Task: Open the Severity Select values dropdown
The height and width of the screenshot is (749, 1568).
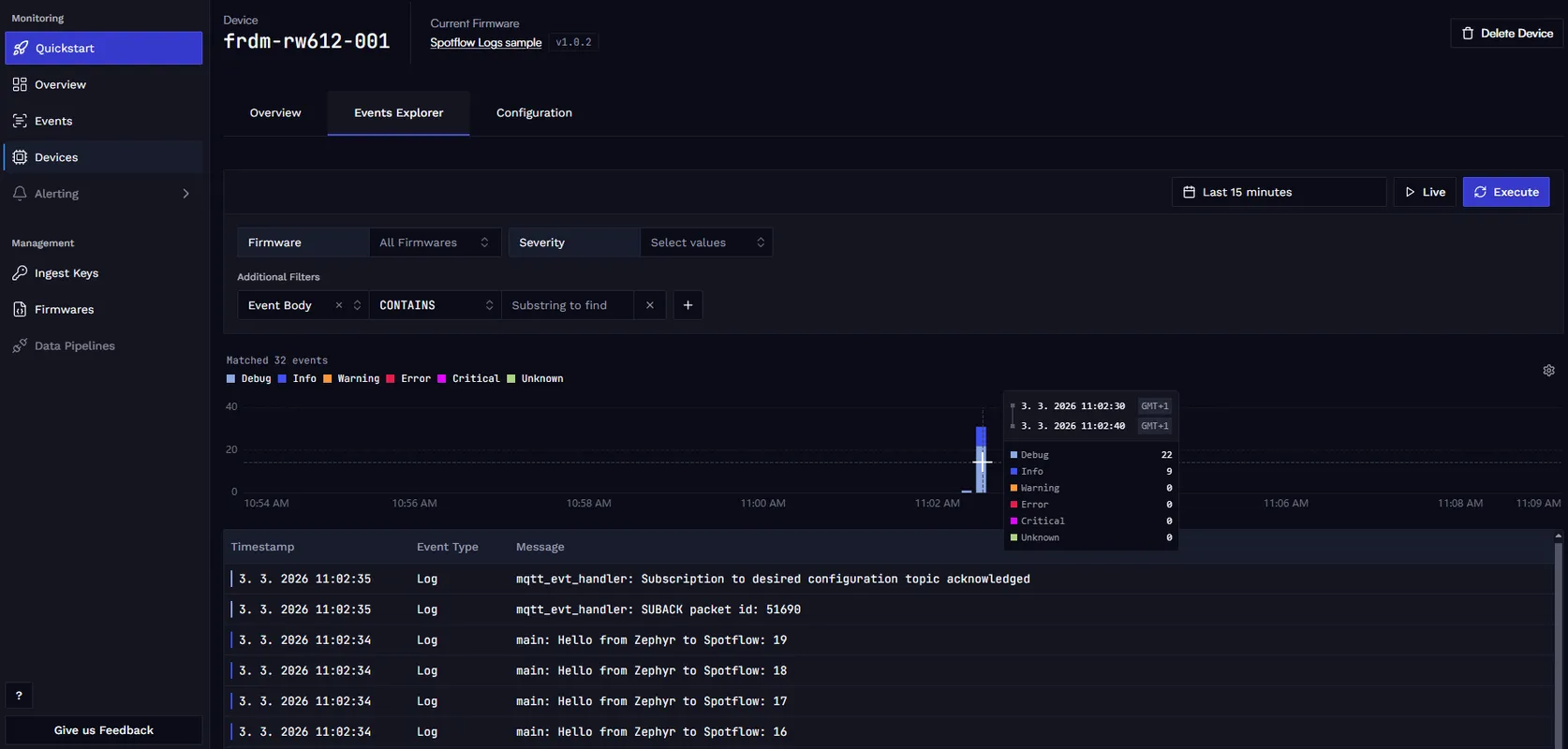Action: point(706,242)
